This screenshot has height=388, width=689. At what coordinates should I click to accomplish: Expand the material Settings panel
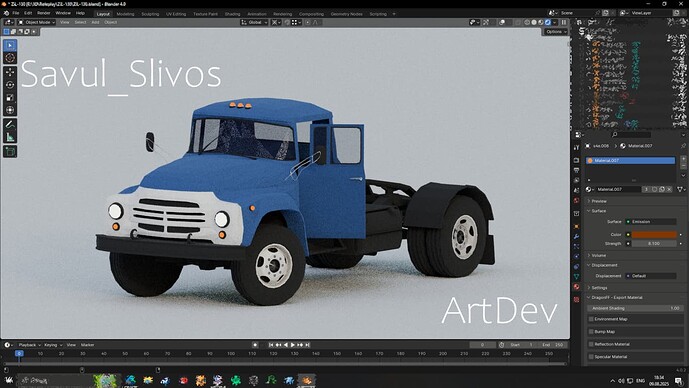click(x=598, y=288)
